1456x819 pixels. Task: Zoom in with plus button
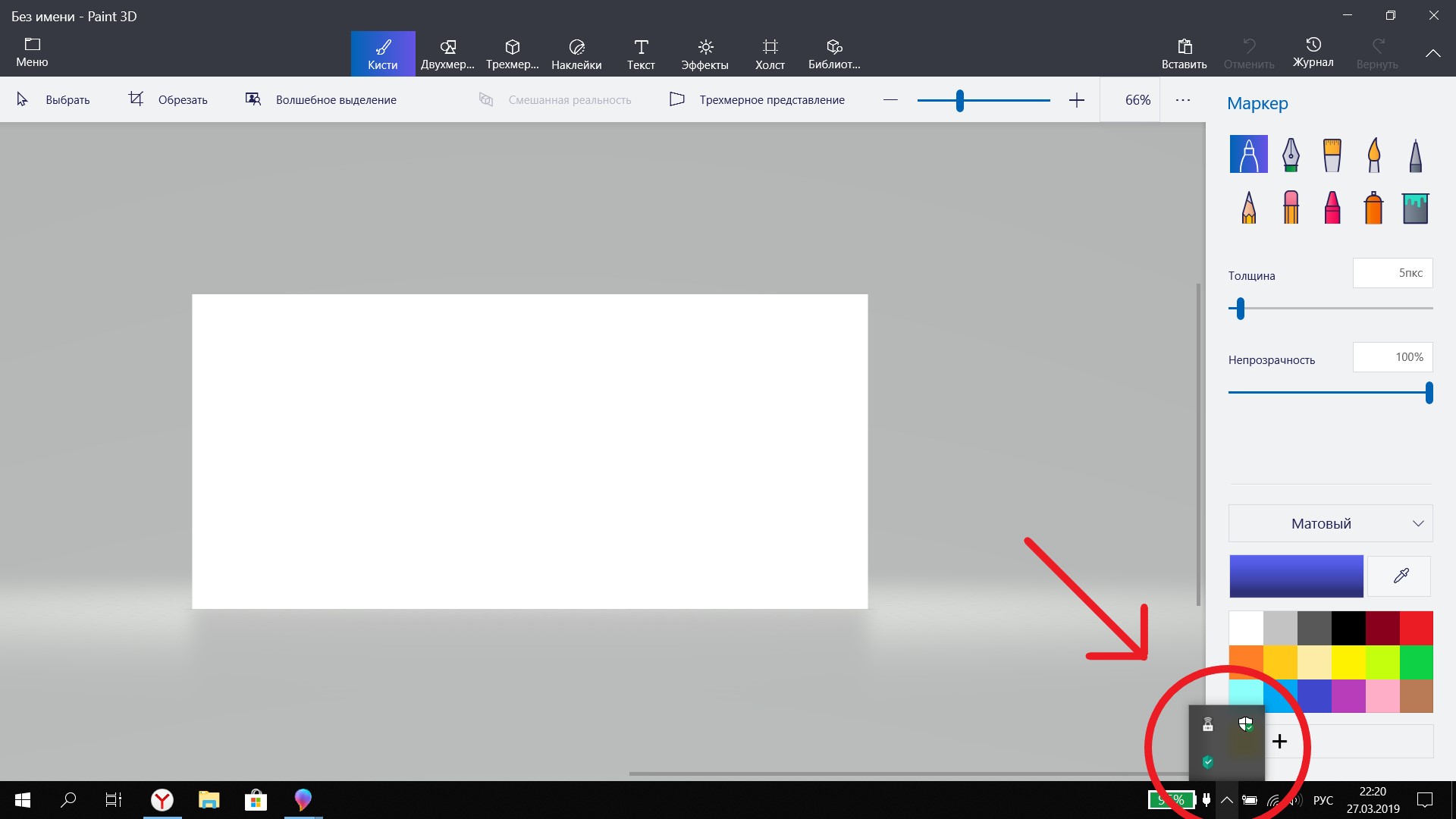(x=1076, y=99)
